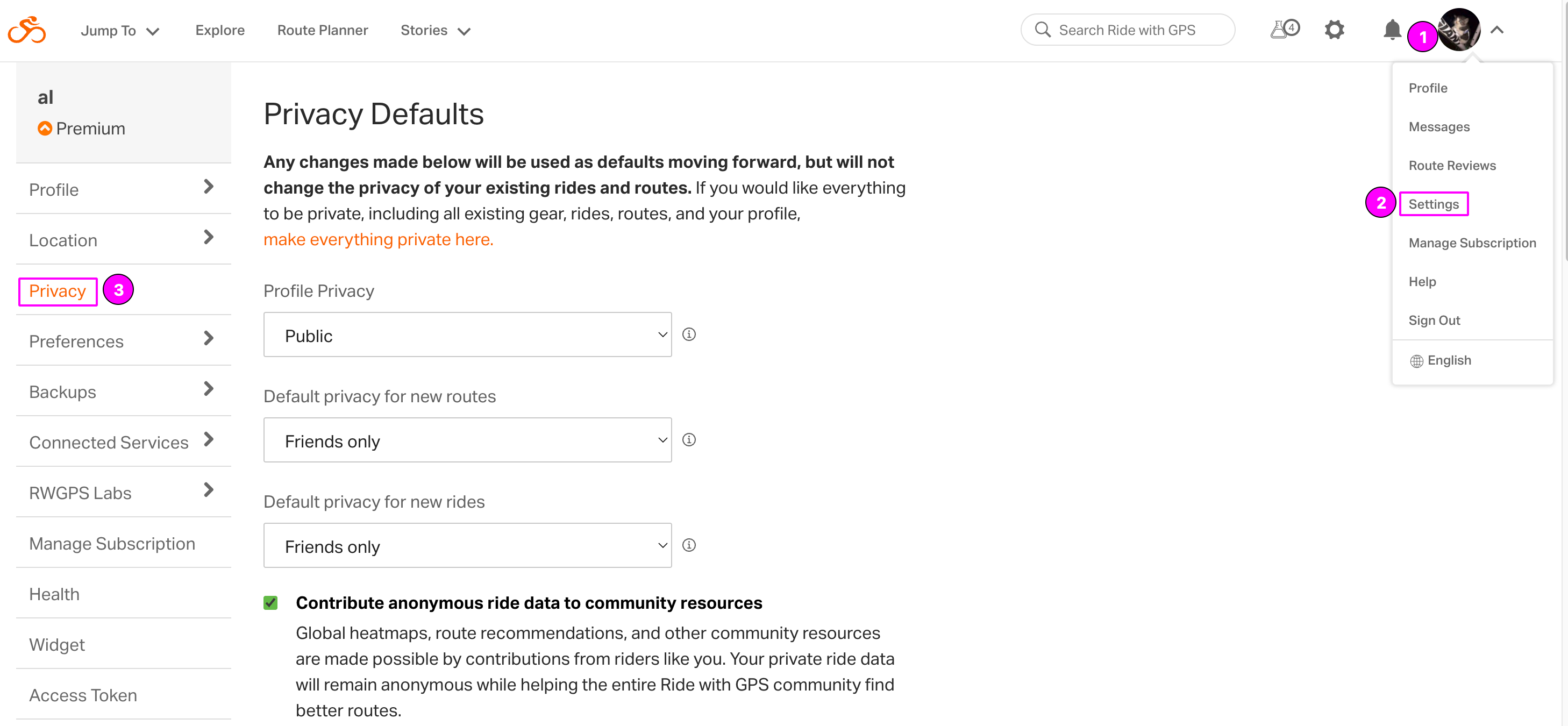Image resolution: width=1568 pixels, height=726 pixels.
Task: Open the labs flask icon with badge
Action: coord(1284,29)
